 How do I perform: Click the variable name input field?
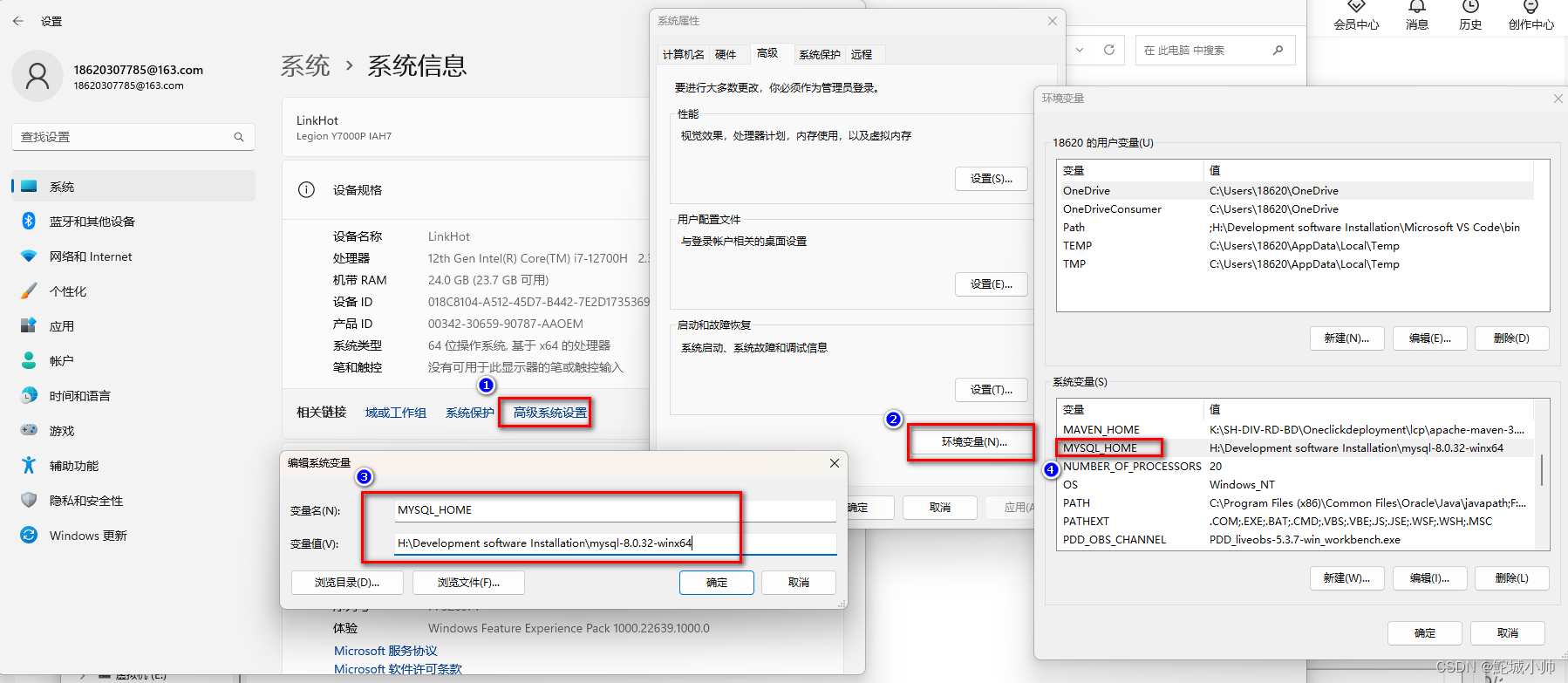[615, 510]
